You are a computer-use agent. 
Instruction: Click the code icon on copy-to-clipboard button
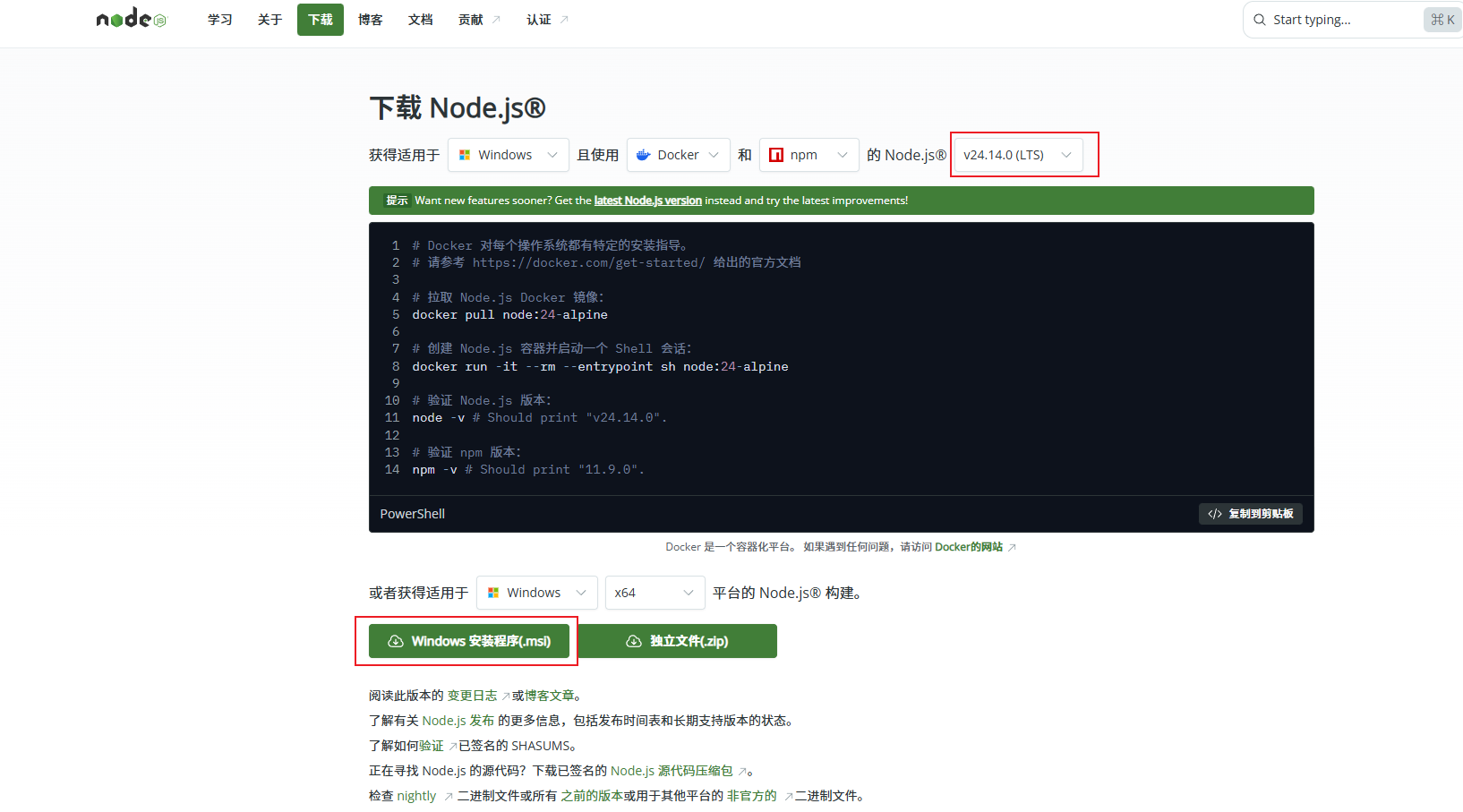1215,514
